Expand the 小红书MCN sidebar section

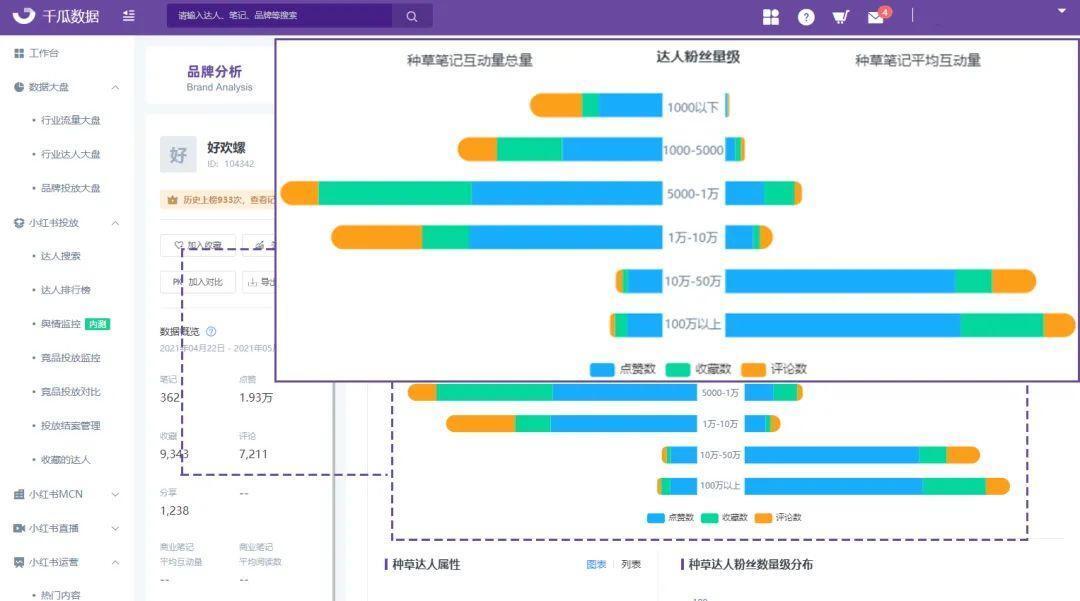pyautogui.click(x=115, y=494)
